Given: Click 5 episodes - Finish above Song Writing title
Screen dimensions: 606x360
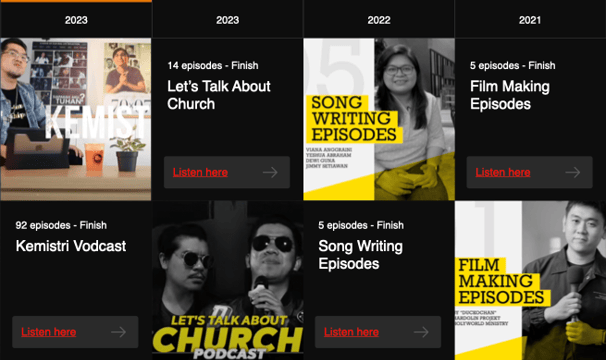Looking at the screenshot, I should click(x=361, y=225).
